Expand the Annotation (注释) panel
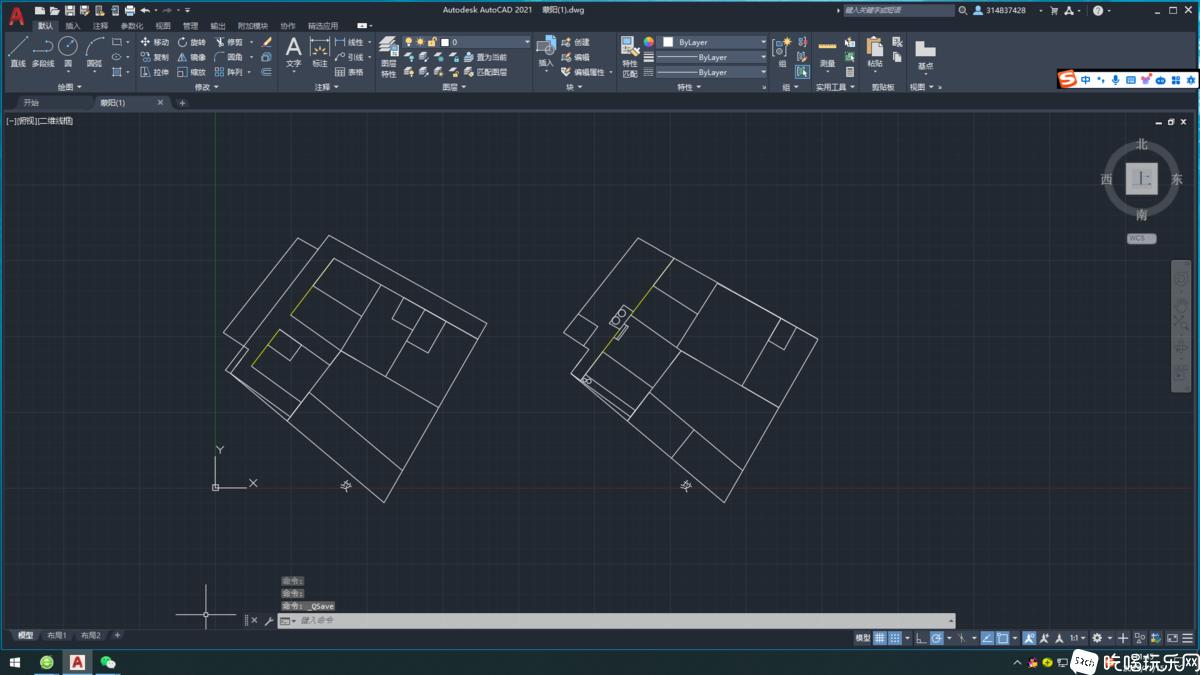The image size is (1200, 675). 326,87
